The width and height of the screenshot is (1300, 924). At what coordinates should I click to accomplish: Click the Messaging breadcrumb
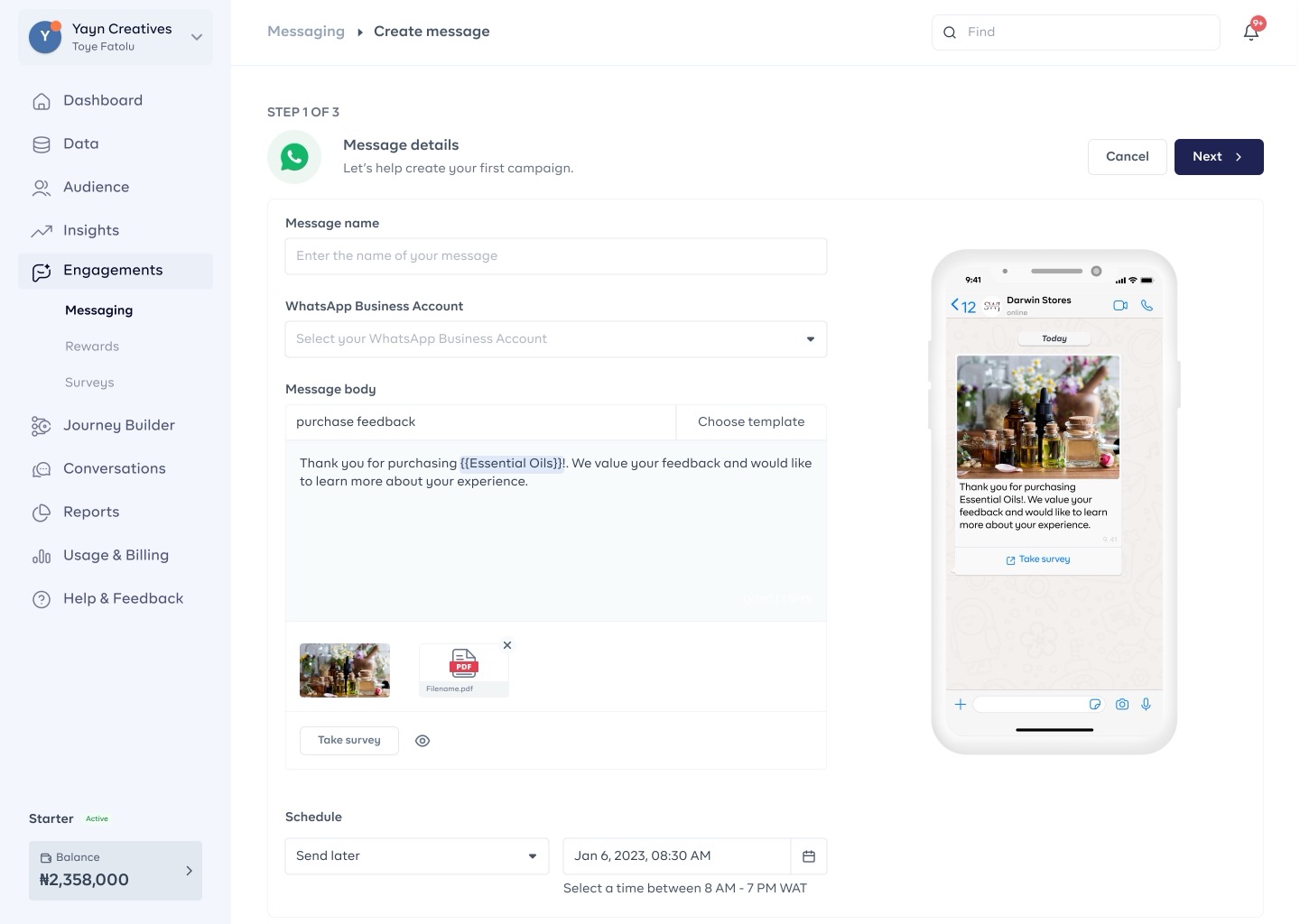click(x=306, y=32)
